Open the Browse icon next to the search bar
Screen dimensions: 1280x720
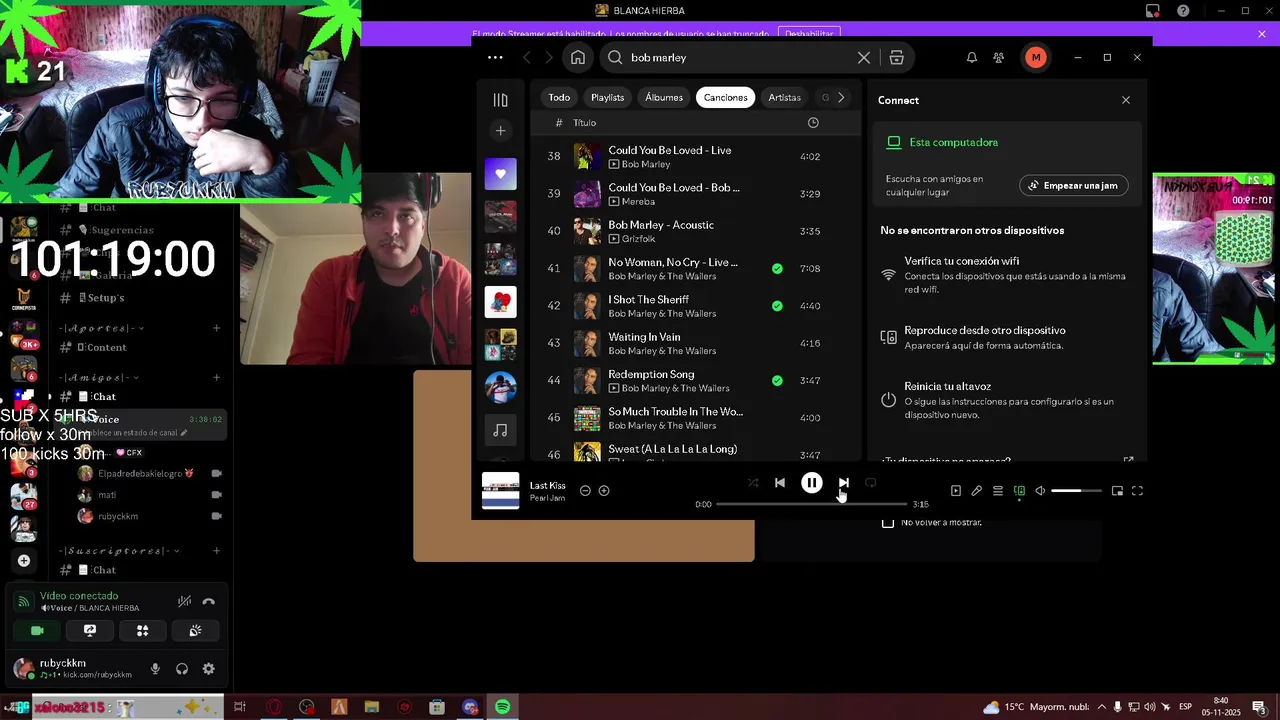pos(896,57)
